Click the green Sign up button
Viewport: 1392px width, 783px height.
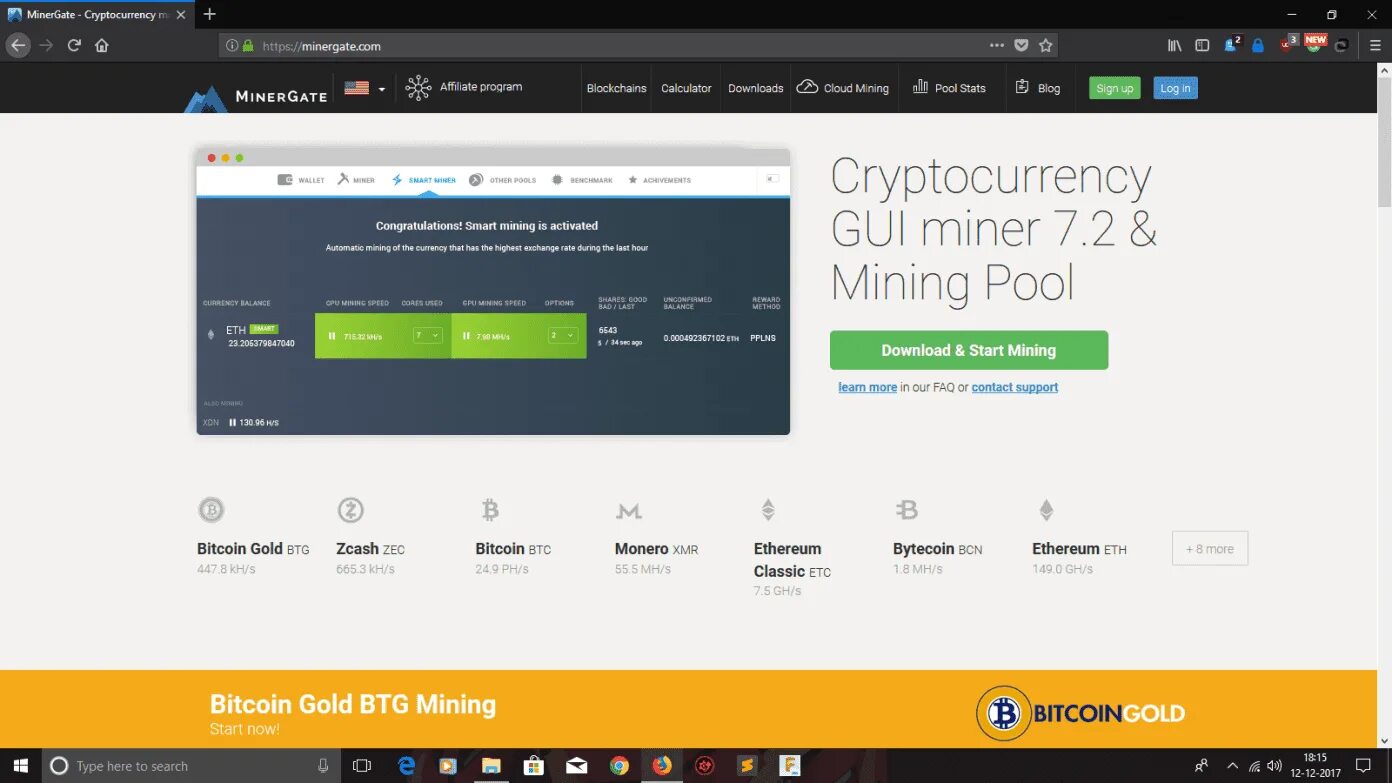pyautogui.click(x=1114, y=88)
